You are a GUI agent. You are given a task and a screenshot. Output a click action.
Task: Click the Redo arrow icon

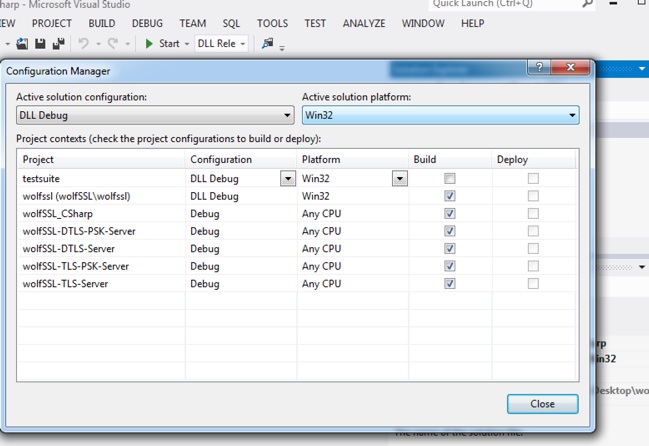point(113,43)
